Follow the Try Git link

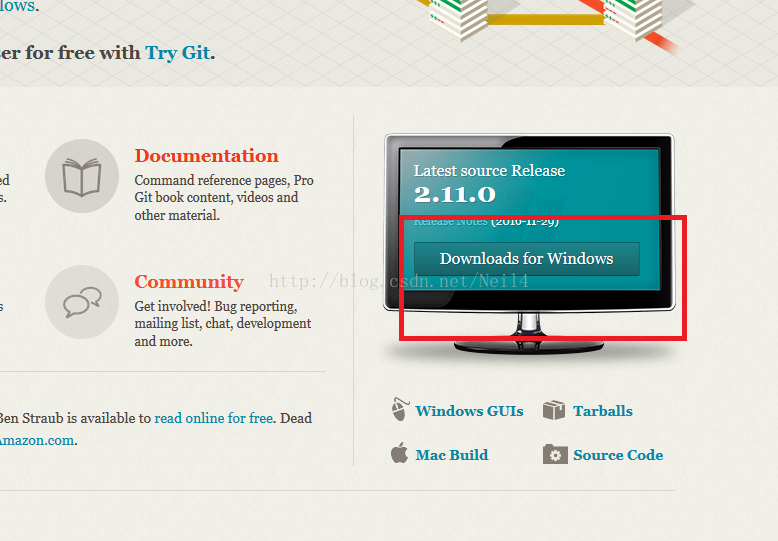click(178, 53)
